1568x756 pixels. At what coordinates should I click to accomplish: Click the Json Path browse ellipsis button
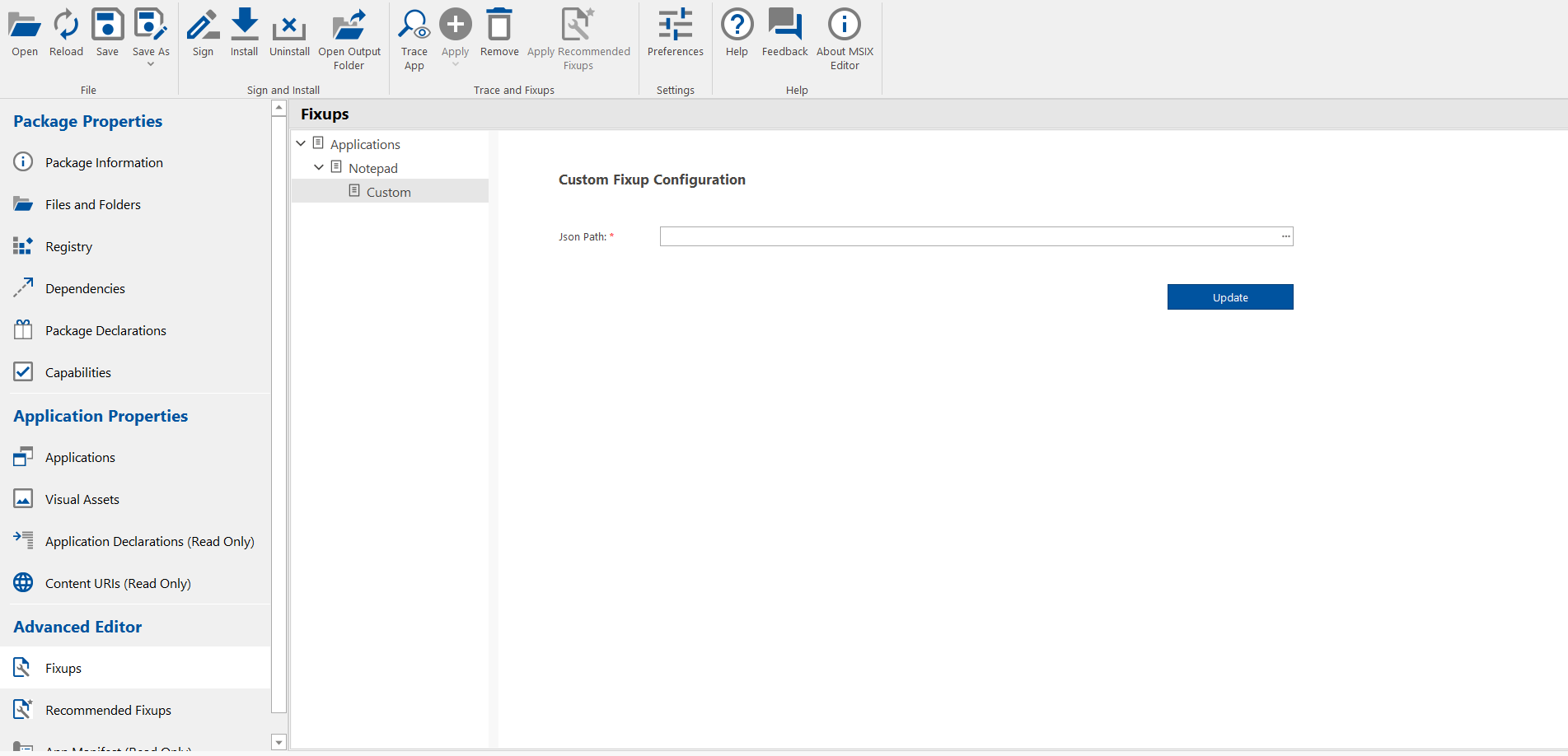[1285, 236]
